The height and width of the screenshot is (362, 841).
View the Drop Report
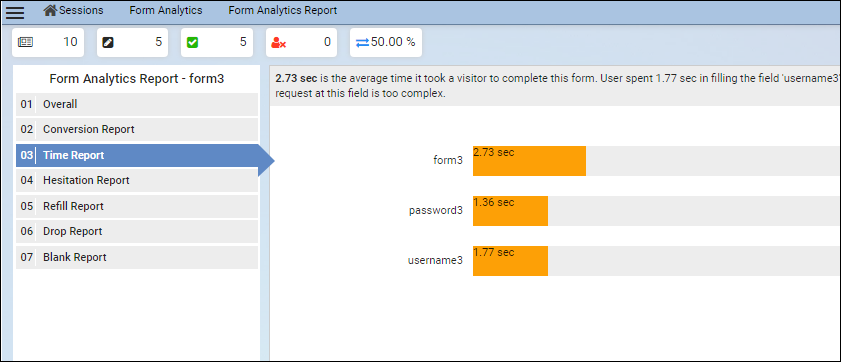coord(137,232)
